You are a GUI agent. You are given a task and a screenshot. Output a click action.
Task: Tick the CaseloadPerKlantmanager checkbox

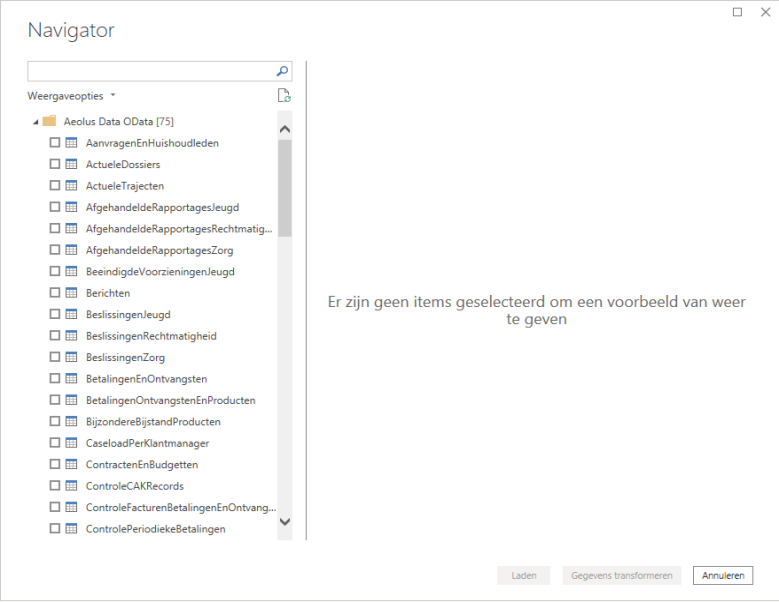[55, 443]
